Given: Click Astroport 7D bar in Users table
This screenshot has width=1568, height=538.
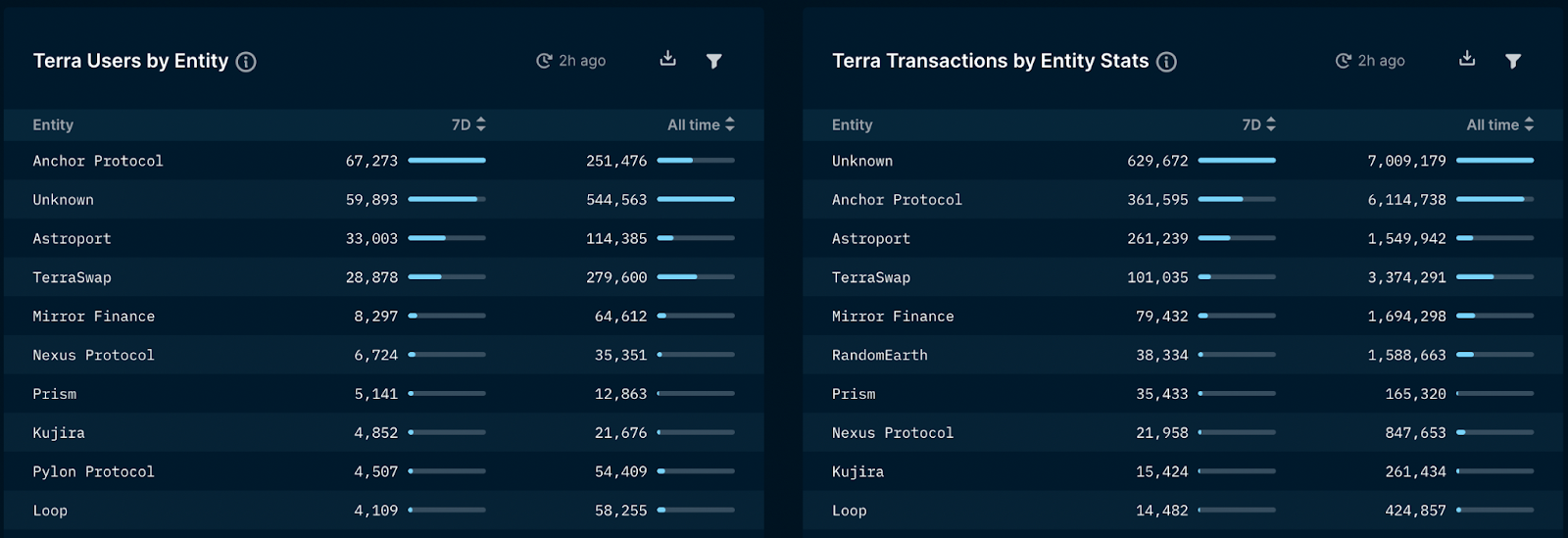Looking at the screenshot, I should pyautogui.click(x=447, y=238).
